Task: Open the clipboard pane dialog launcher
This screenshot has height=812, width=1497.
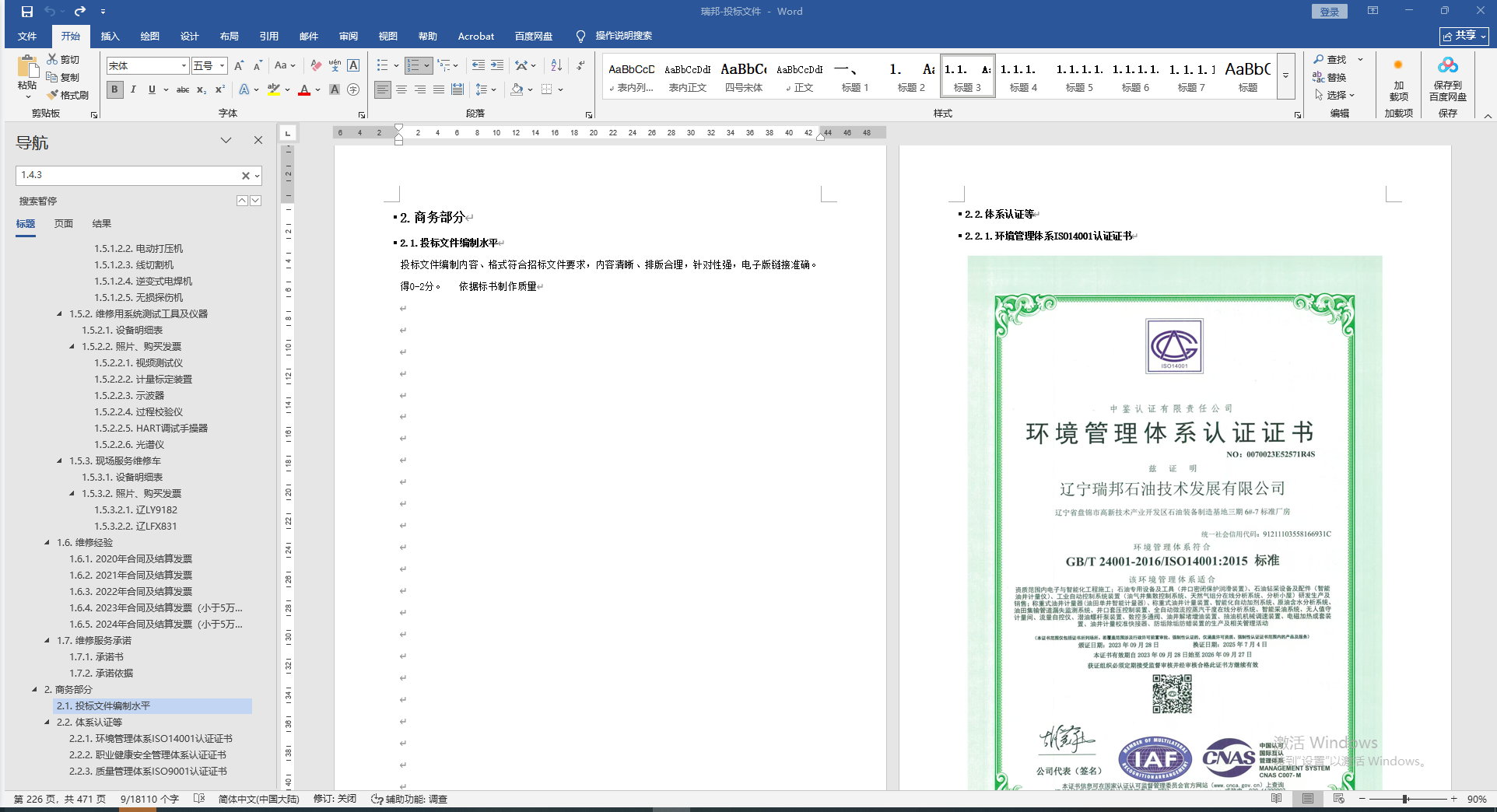Action: click(x=94, y=115)
